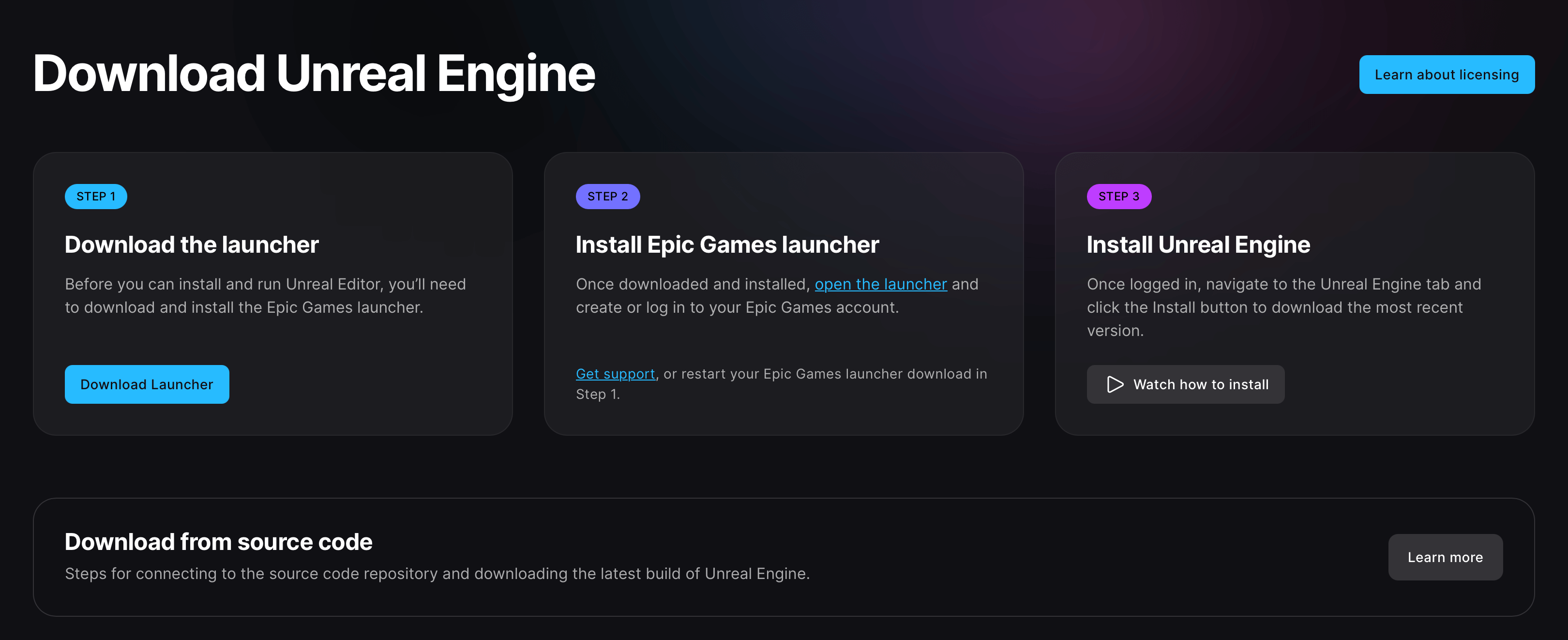The height and width of the screenshot is (640, 1568).
Task: Click the STEP 3 badge
Action: pyautogui.click(x=1119, y=197)
